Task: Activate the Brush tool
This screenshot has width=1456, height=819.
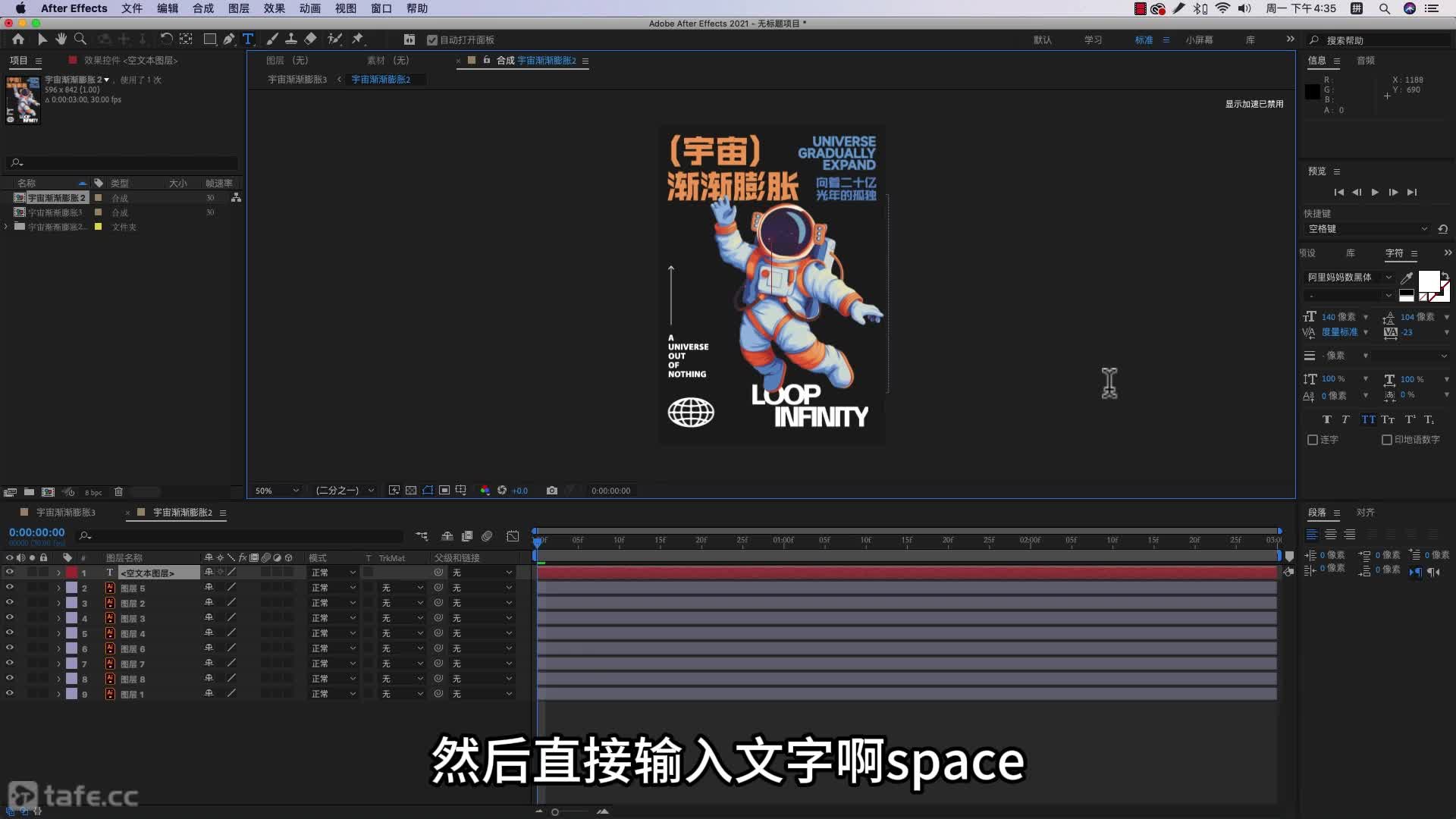Action: click(x=272, y=39)
